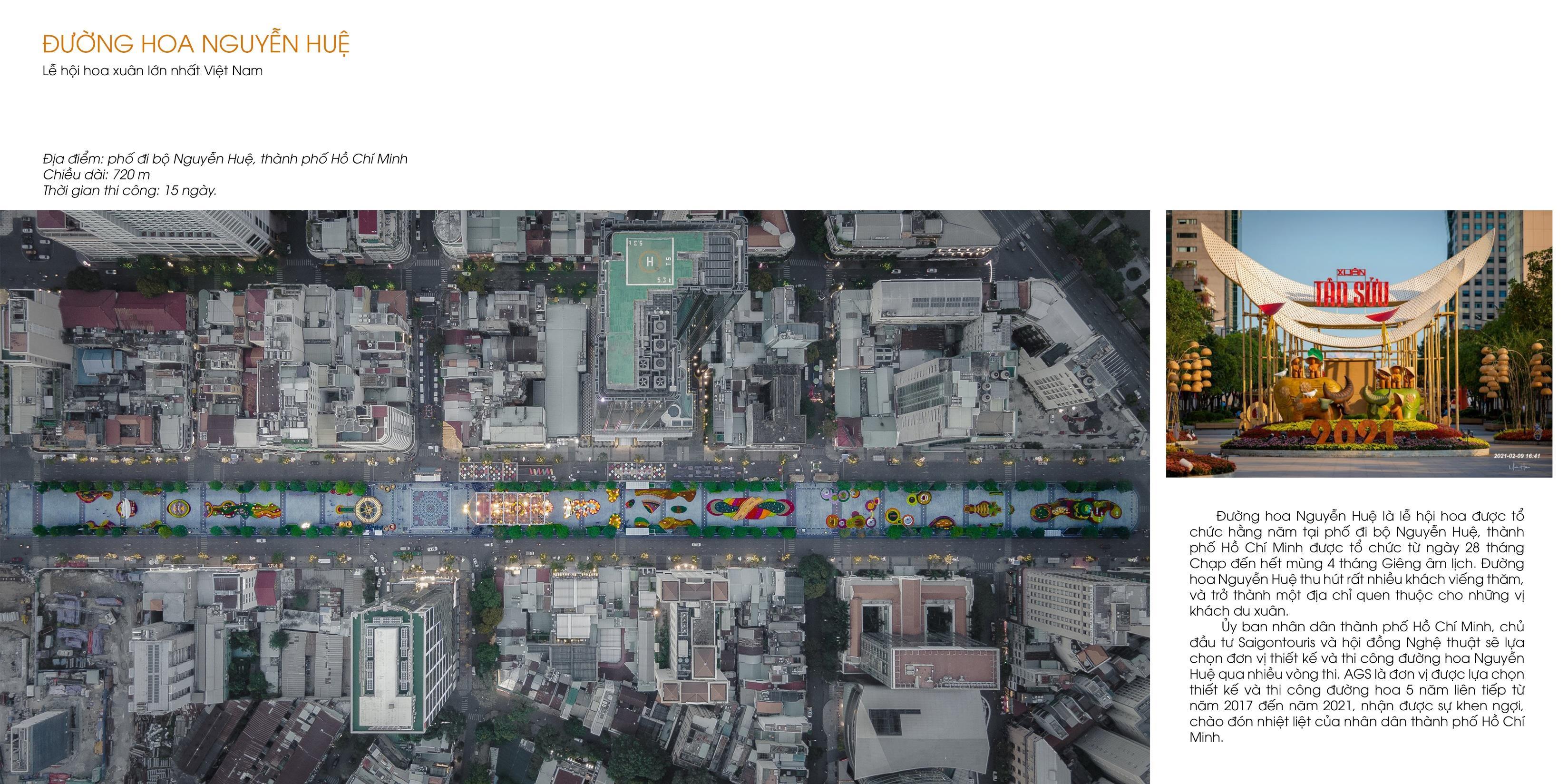Click the title ĐƯỜNG HOA NGUYỄN HUỆ

click(x=196, y=44)
